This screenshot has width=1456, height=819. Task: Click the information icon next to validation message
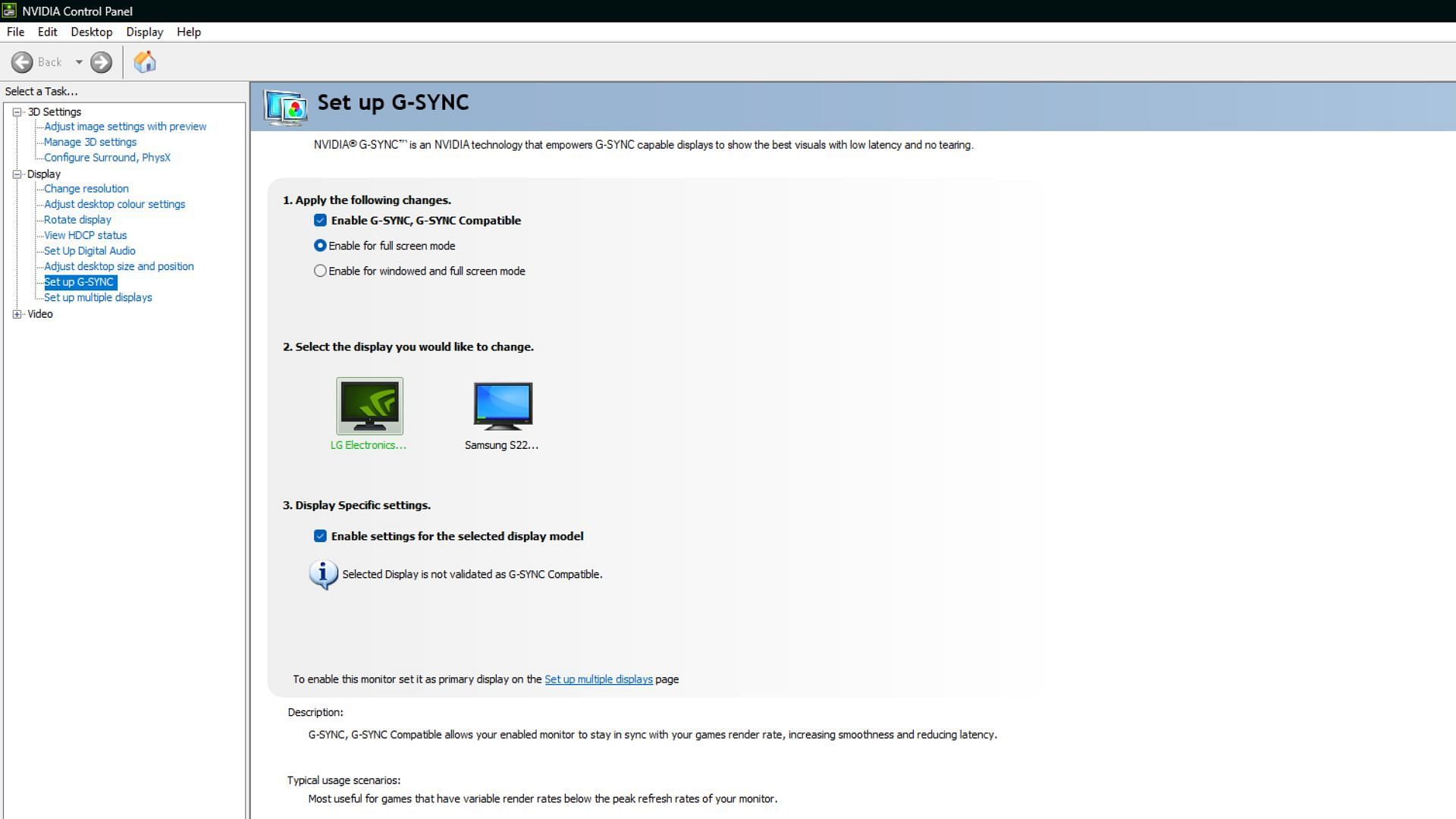click(x=323, y=575)
